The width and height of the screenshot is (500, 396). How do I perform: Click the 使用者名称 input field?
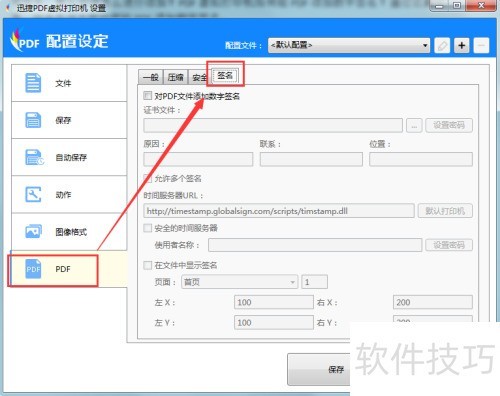pos(315,245)
